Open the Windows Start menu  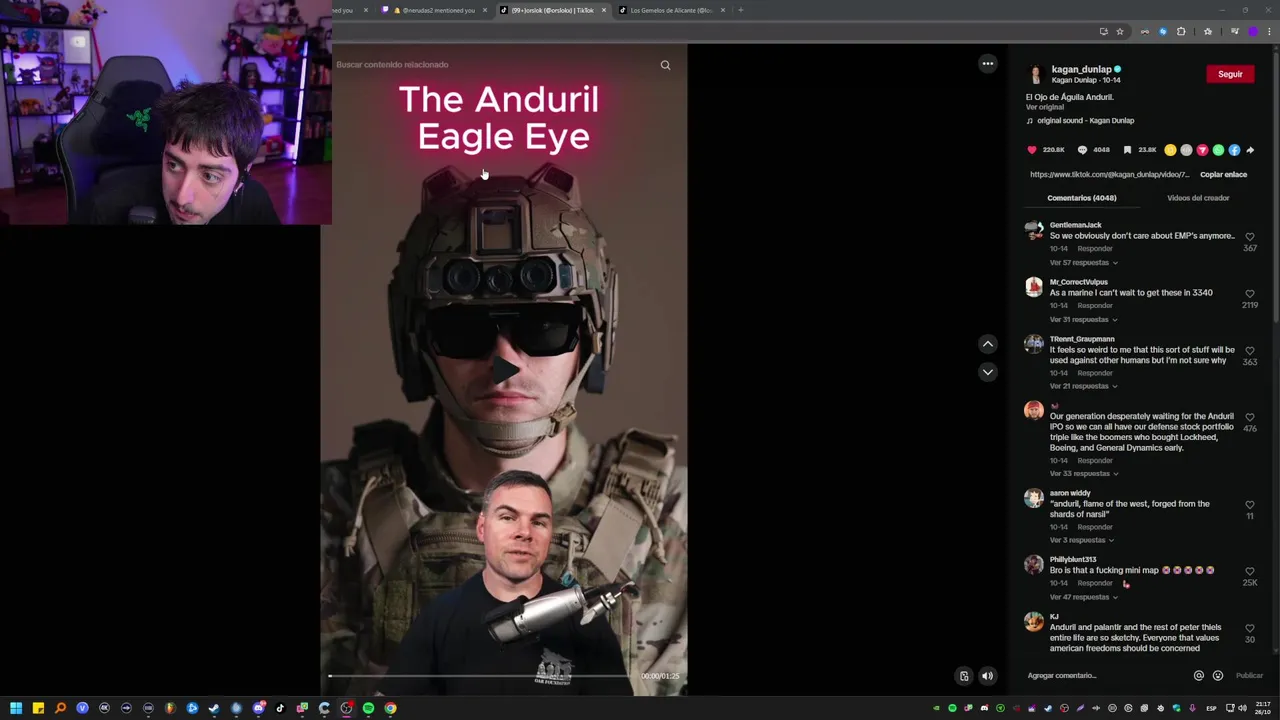click(x=16, y=708)
